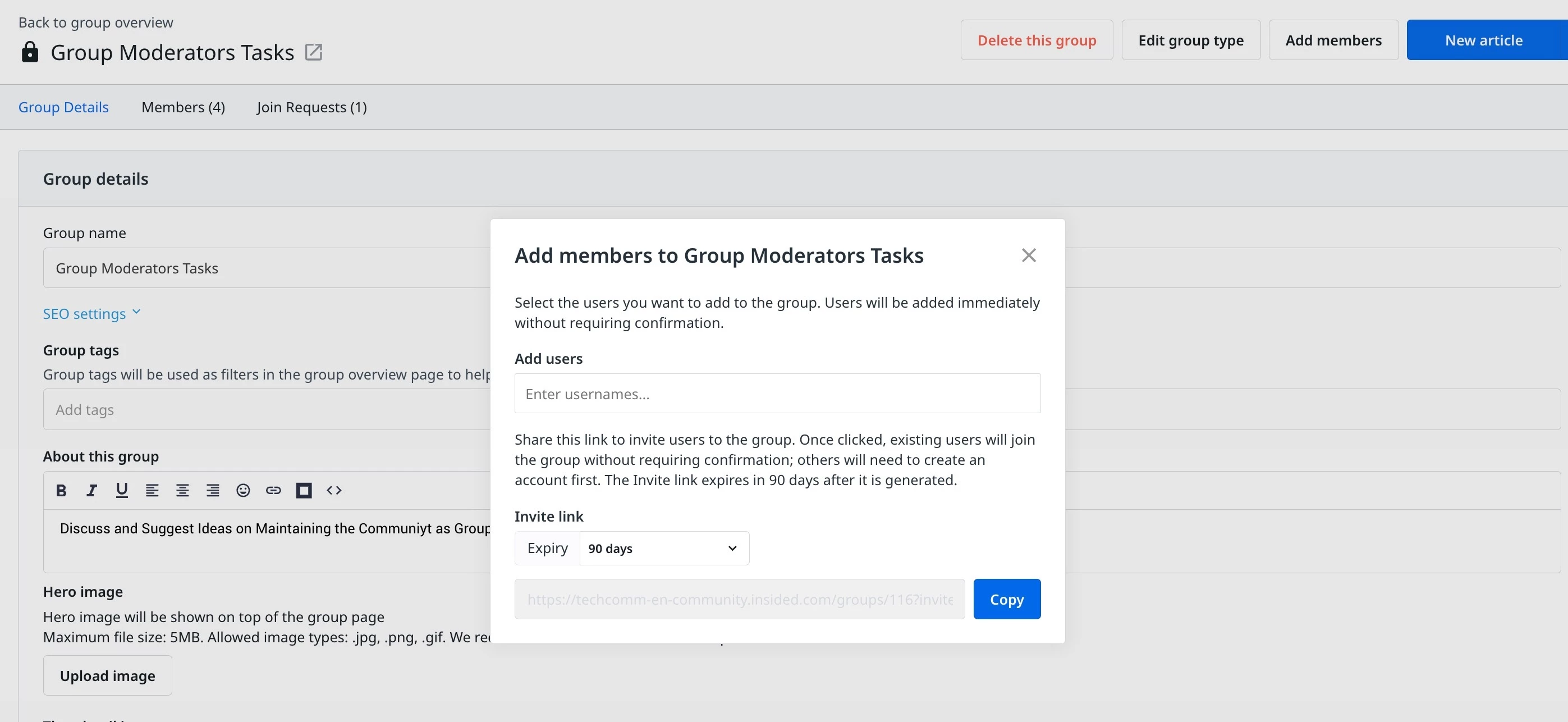Center align the editor text
Screen dimensions: 1568x722
(x=182, y=491)
